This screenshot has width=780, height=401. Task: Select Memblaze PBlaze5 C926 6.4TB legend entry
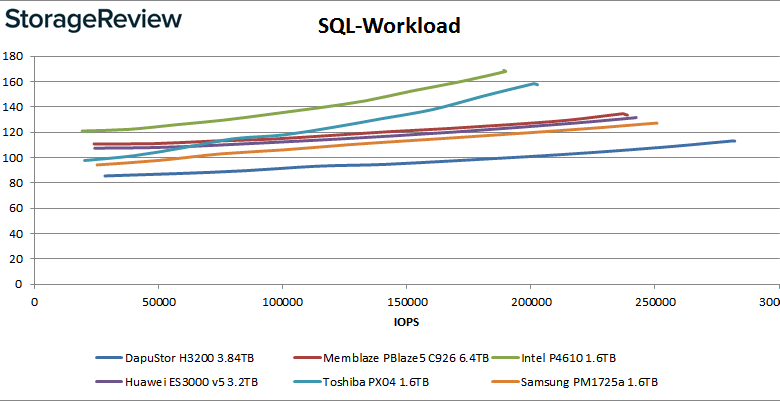pos(392,357)
